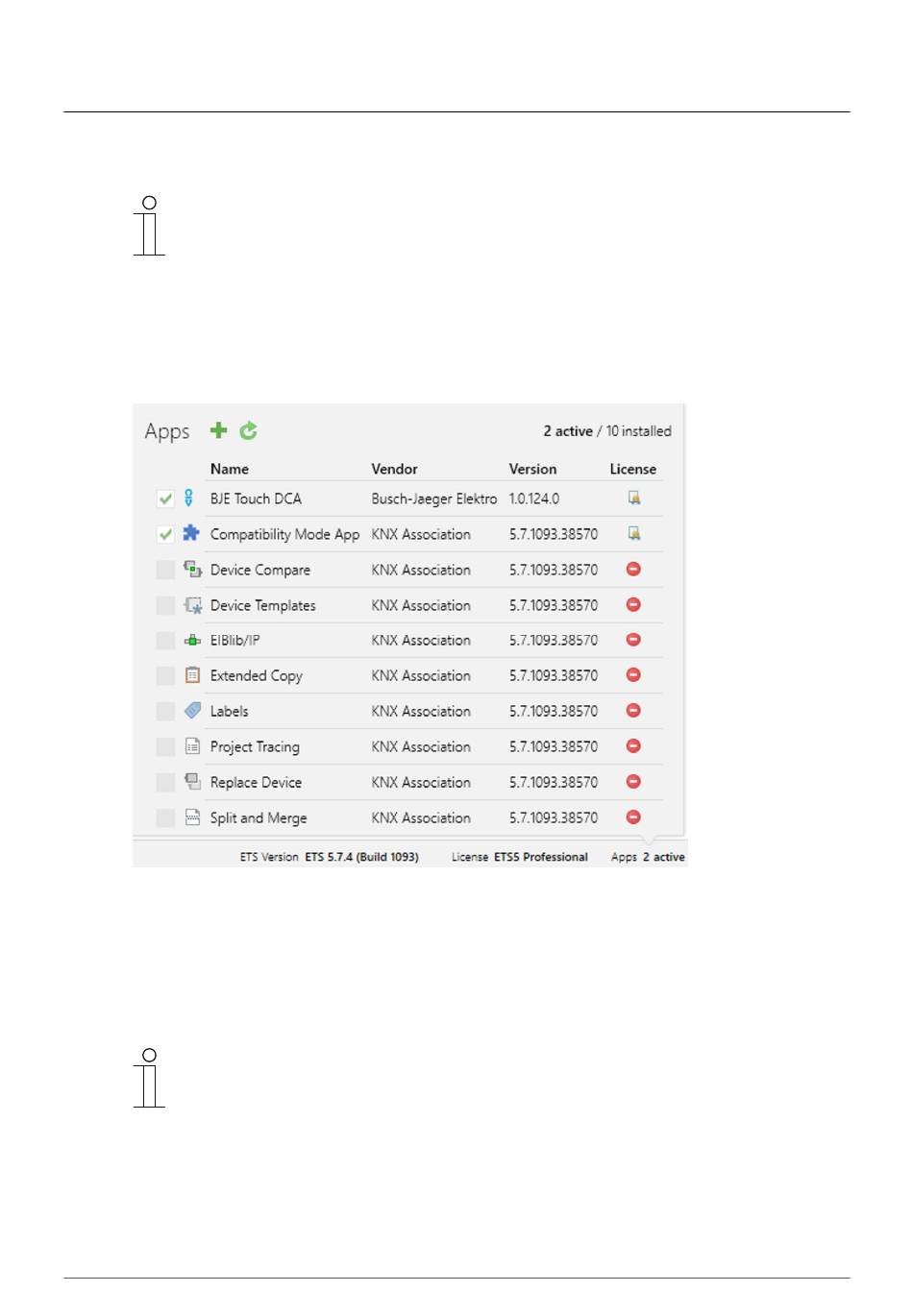Click 'License ETS5 Professional' in the status bar
The image size is (913, 1316).
[x=520, y=857]
